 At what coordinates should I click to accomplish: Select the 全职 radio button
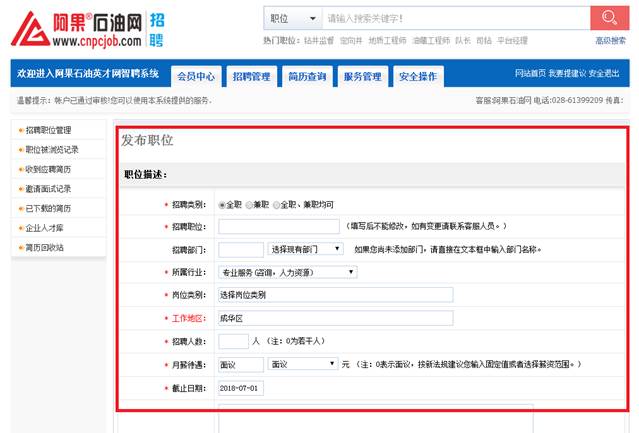pyautogui.click(x=222, y=204)
